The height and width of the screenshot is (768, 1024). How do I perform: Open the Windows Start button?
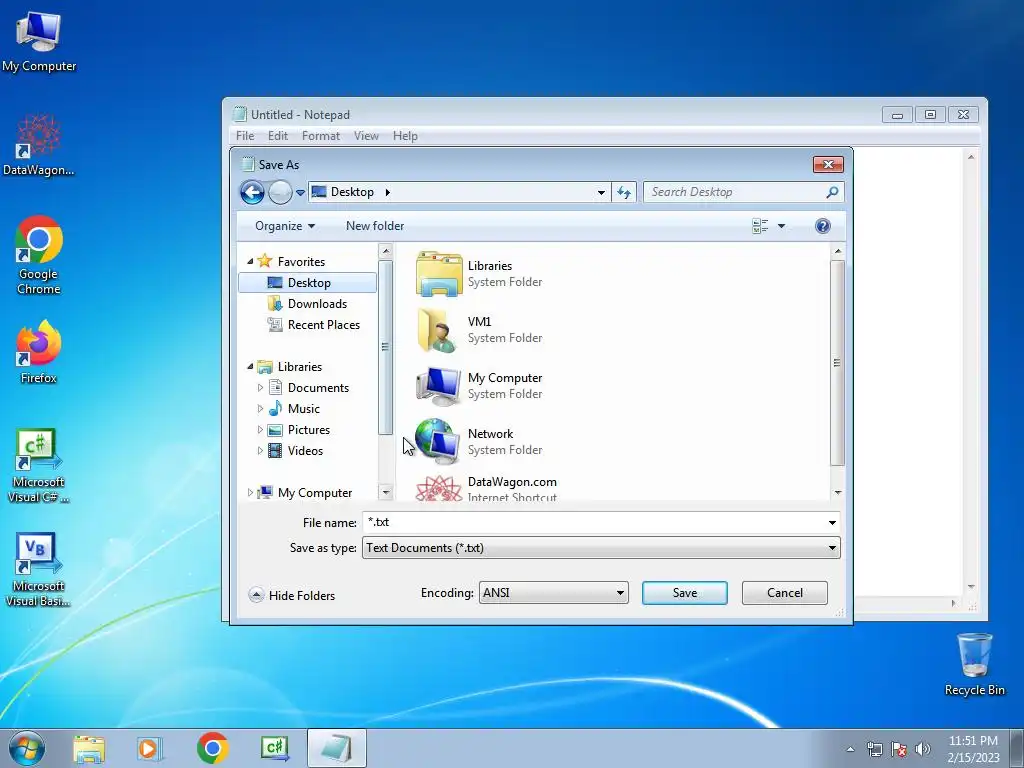click(27, 748)
